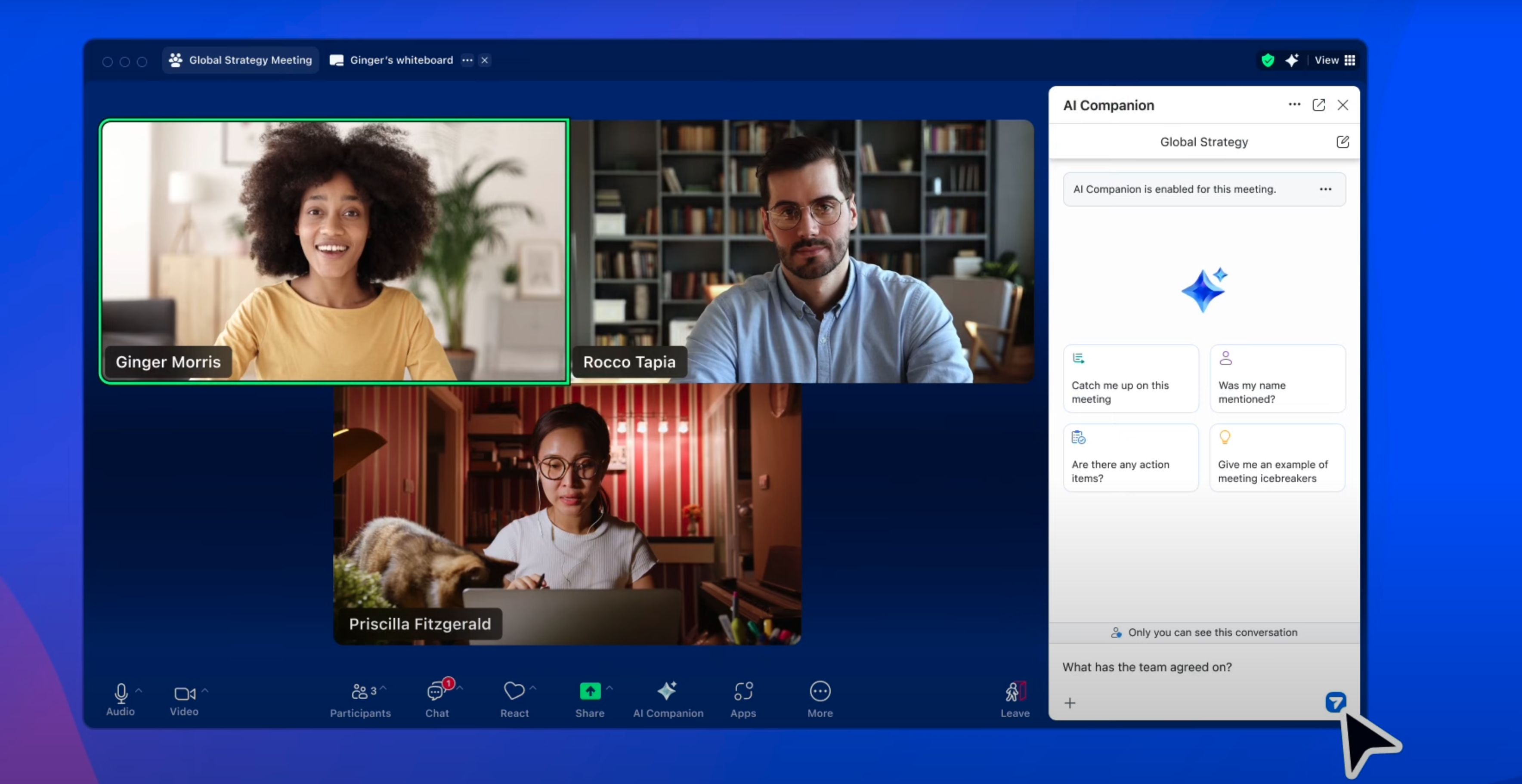This screenshot has height=784, width=1522.
Task: Start sharing with the green Share button
Action: click(x=590, y=700)
